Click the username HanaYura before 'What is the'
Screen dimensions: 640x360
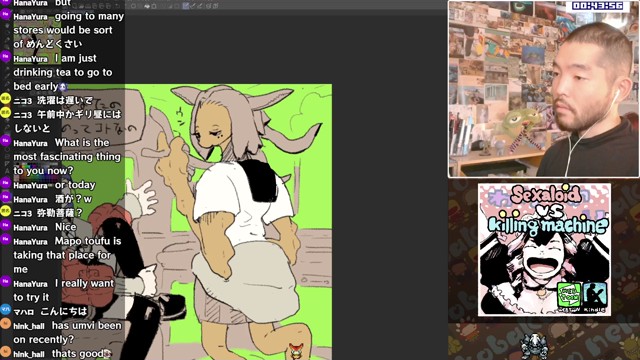coord(30,143)
